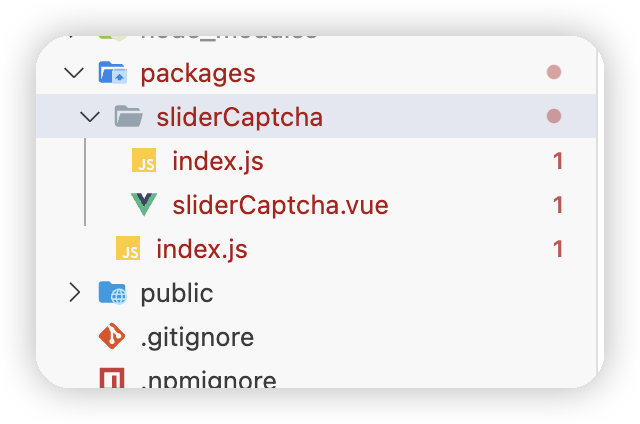This screenshot has width=640, height=424.
Task: Click the JS icon of the sliderCaptcha index.js file
Action: pyautogui.click(x=145, y=161)
